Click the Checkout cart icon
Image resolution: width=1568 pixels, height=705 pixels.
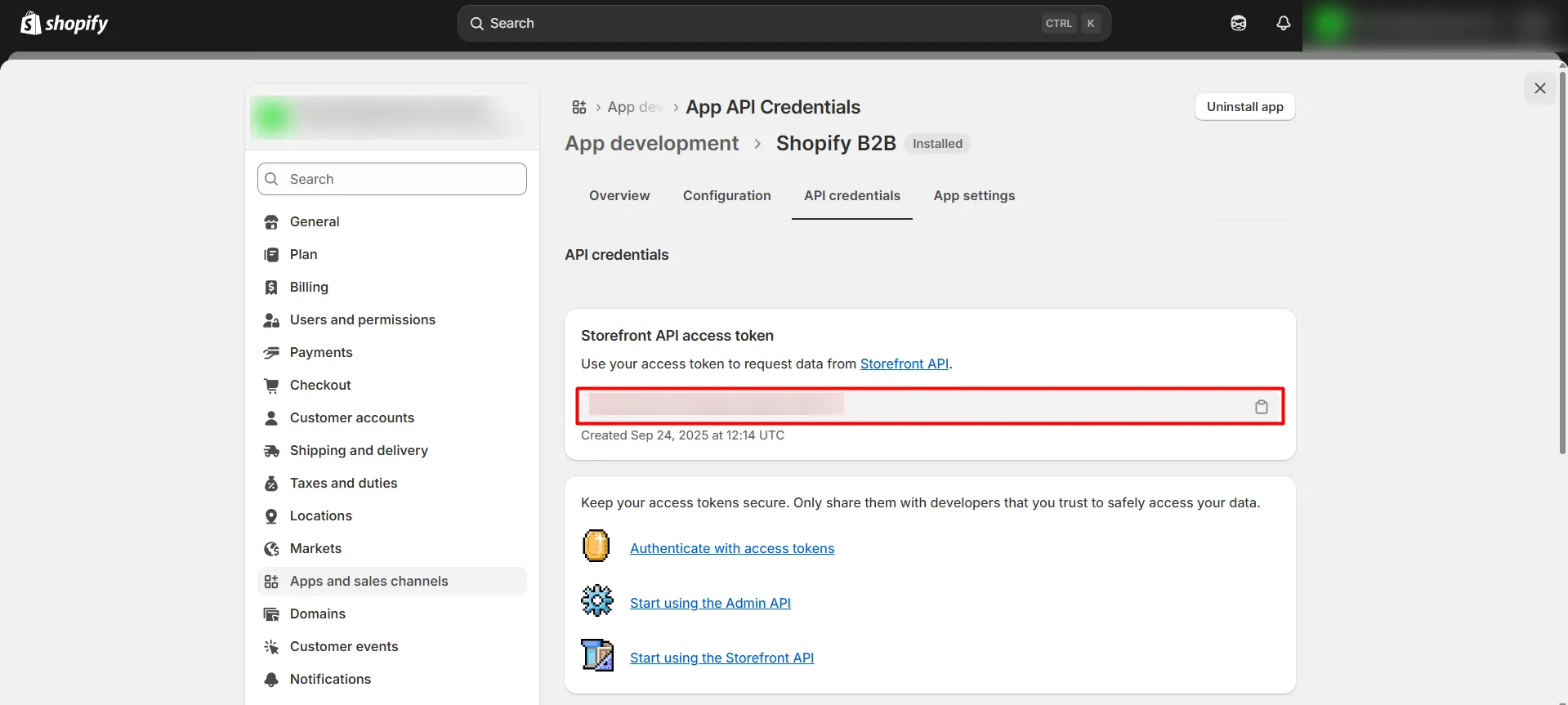pos(271,386)
